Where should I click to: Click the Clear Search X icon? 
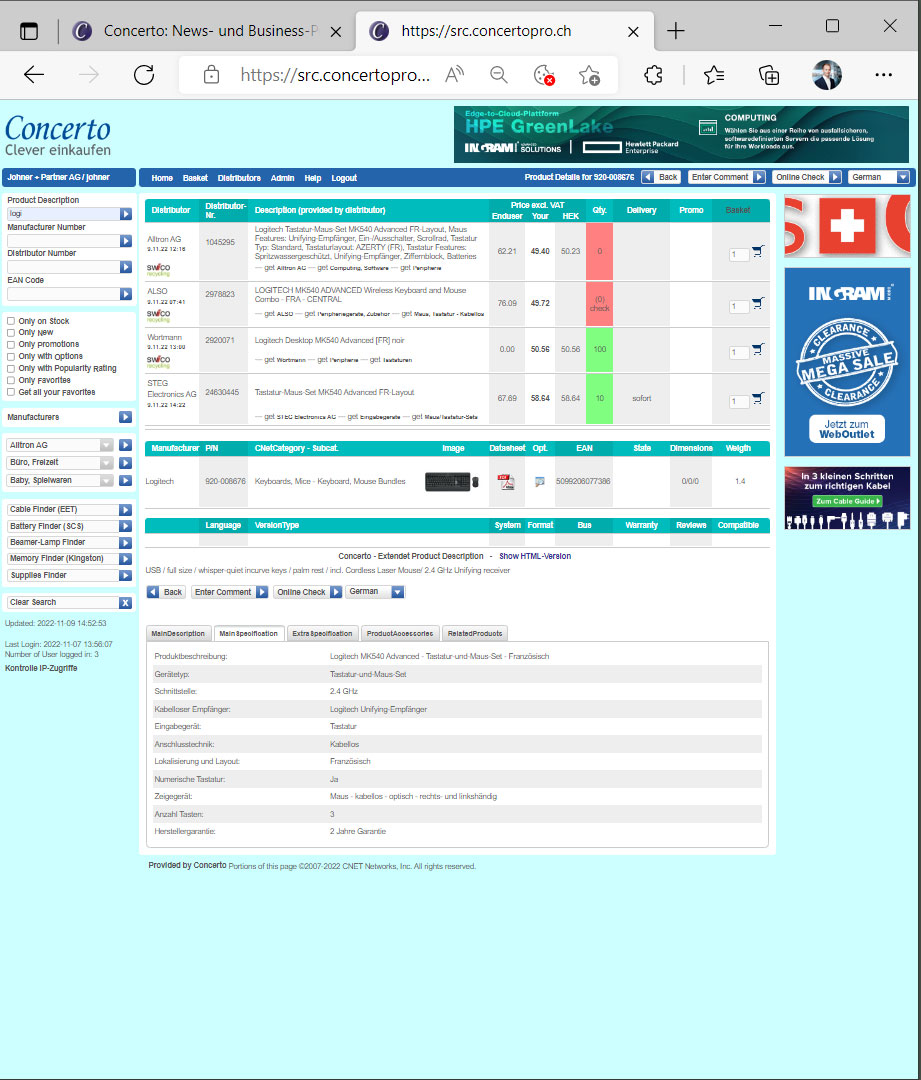[x=125, y=603]
